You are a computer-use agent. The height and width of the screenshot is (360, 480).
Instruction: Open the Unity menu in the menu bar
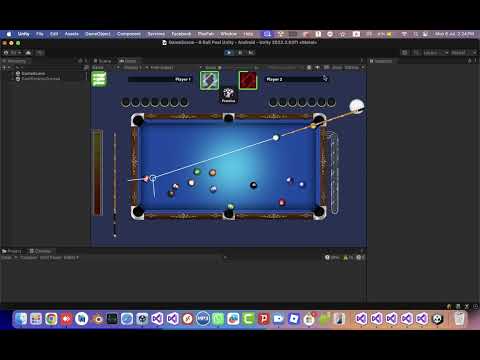point(23,34)
